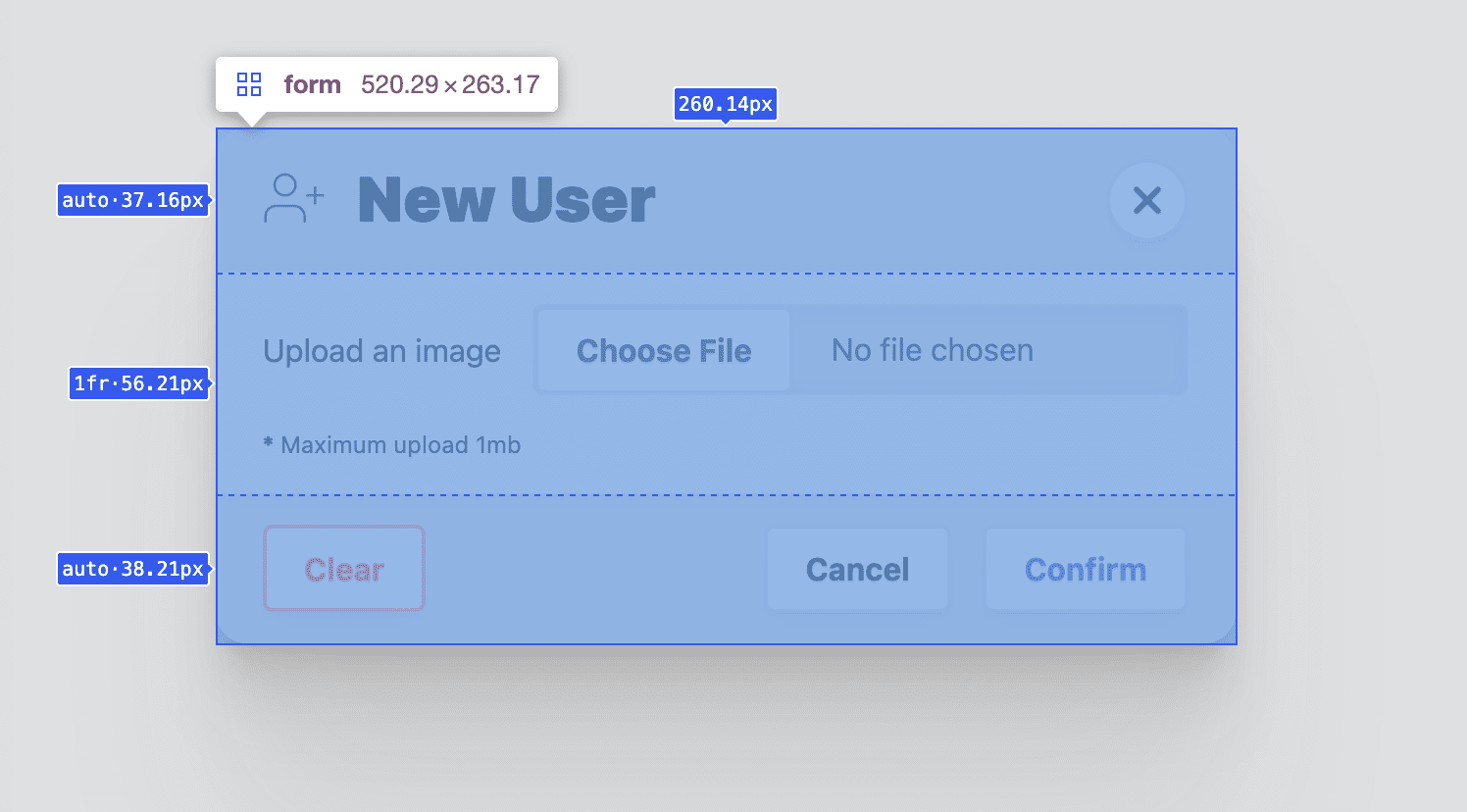
Task: Click the X icon in the dialog corner
Action: (1145, 201)
